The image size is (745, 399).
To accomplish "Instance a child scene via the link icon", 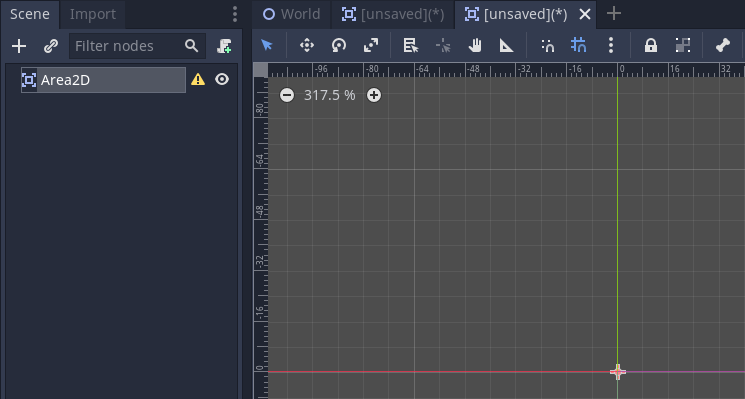I will (51, 46).
